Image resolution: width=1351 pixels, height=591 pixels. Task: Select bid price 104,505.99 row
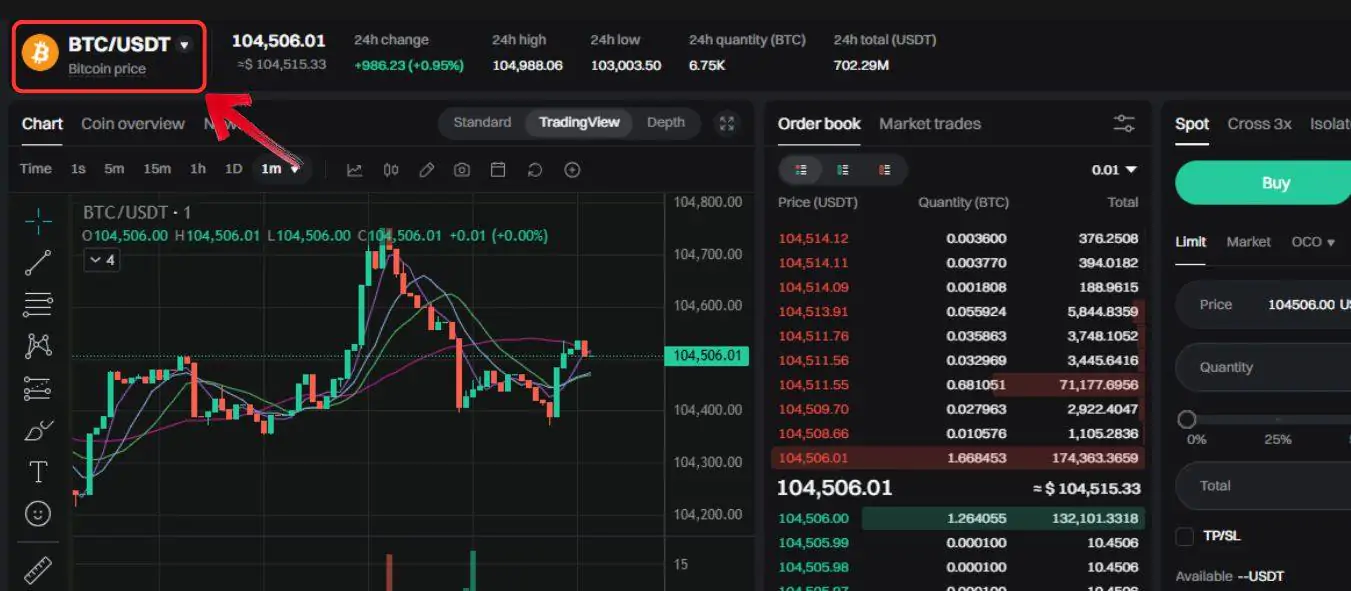click(958, 543)
